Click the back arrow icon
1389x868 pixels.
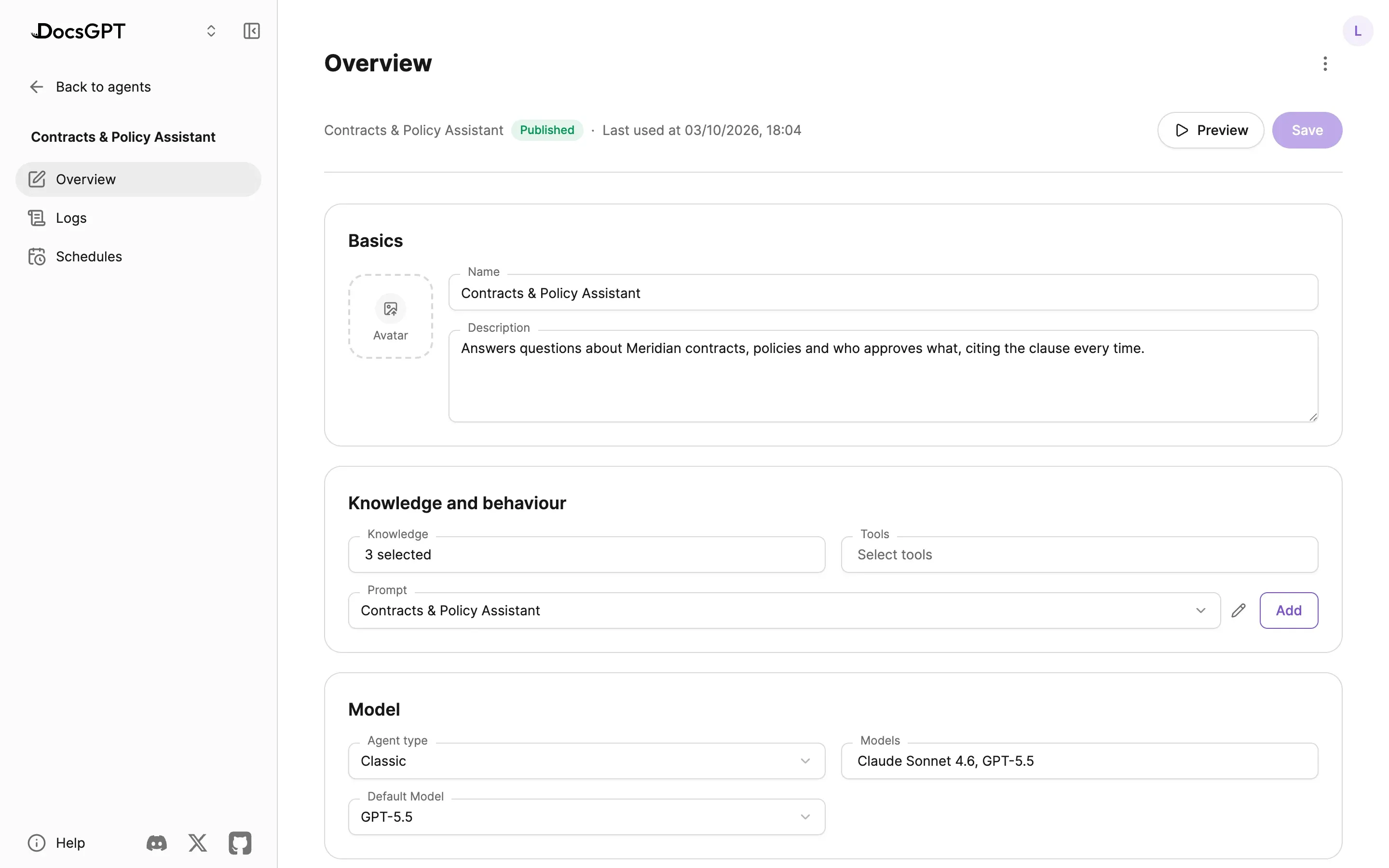(37, 87)
